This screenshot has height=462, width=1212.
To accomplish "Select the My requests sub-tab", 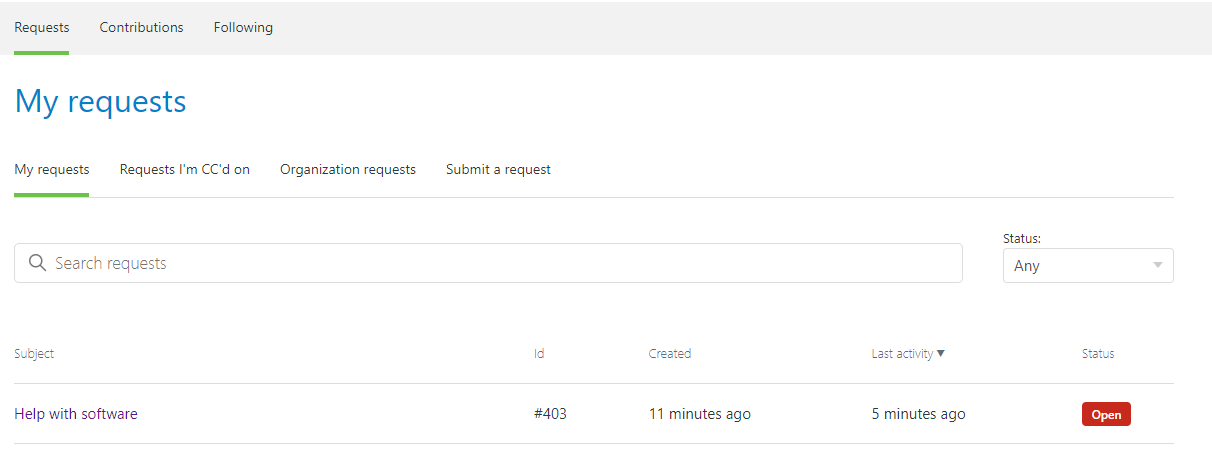I will click(52, 169).
